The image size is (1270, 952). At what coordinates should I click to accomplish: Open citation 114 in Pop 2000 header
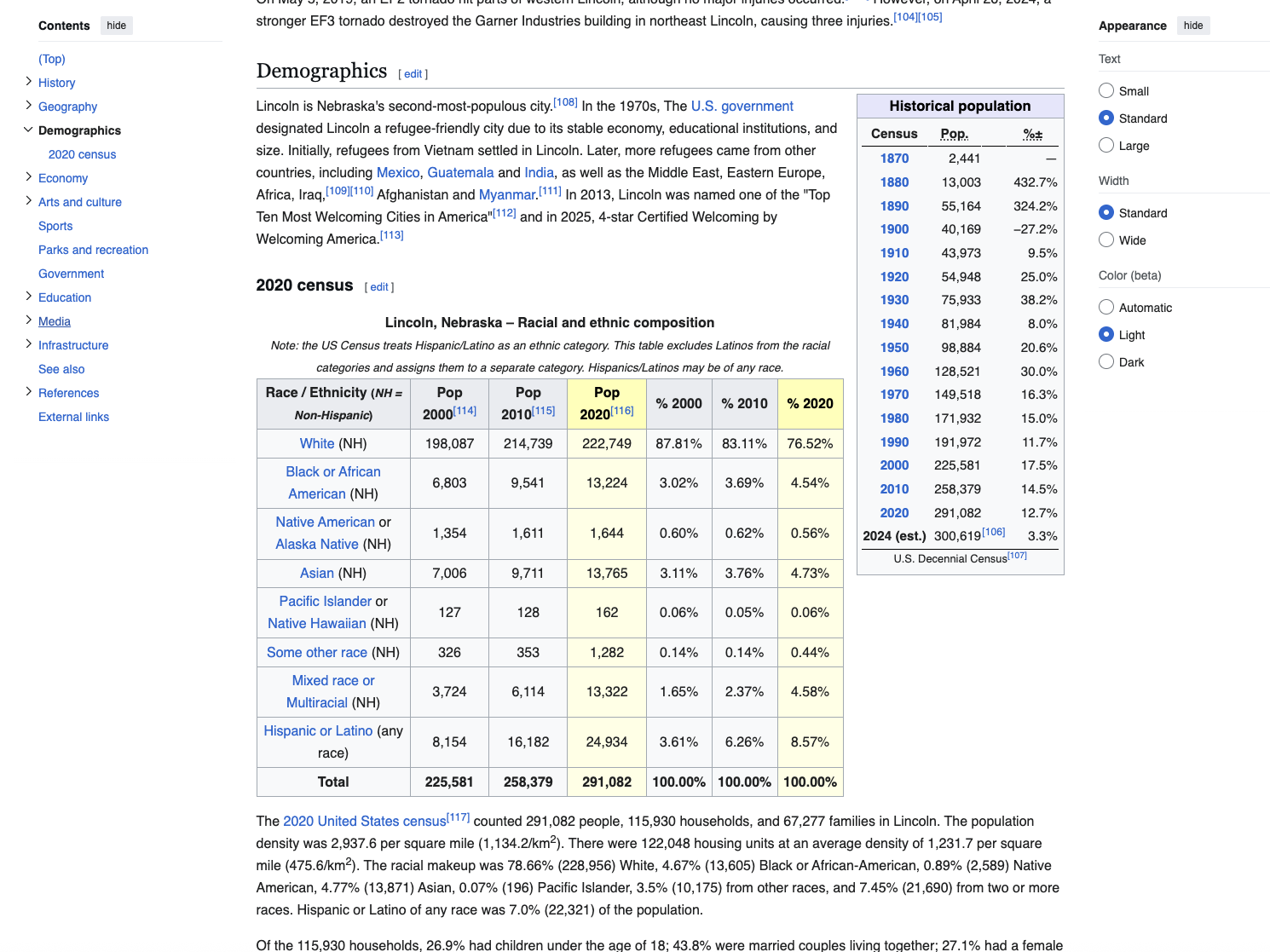(465, 410)
